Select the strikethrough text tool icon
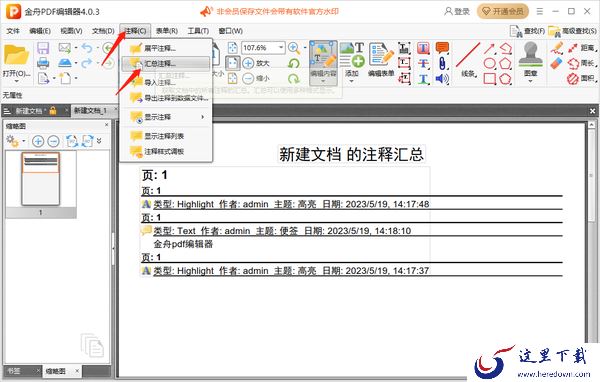Image resolution: width=600 pixels, height=382 pixels. pyautogui.click(x=423, y=63)
